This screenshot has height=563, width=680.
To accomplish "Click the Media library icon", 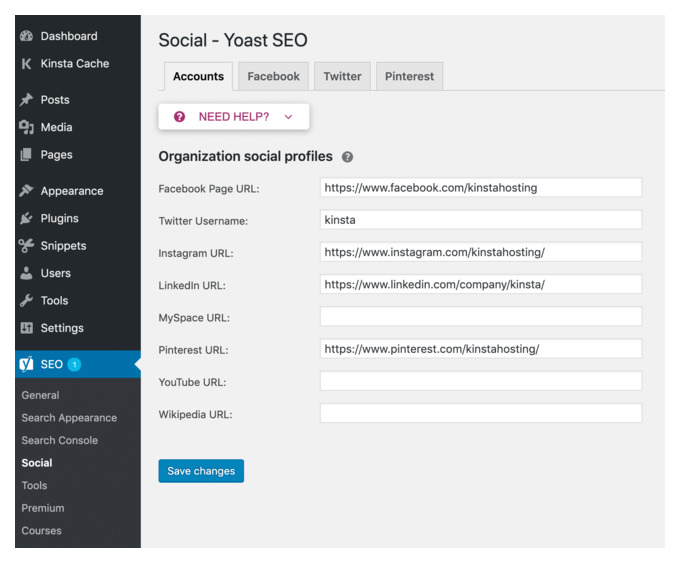I will point(26,127).
